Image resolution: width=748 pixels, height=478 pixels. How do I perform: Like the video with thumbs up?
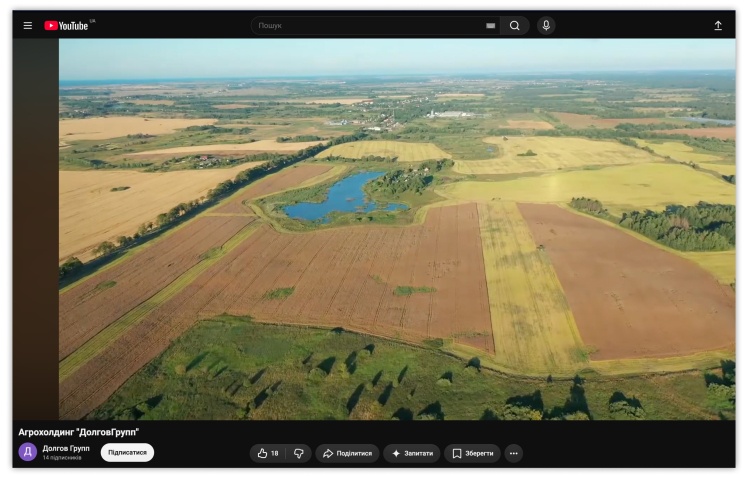click(x=268, y=453)
